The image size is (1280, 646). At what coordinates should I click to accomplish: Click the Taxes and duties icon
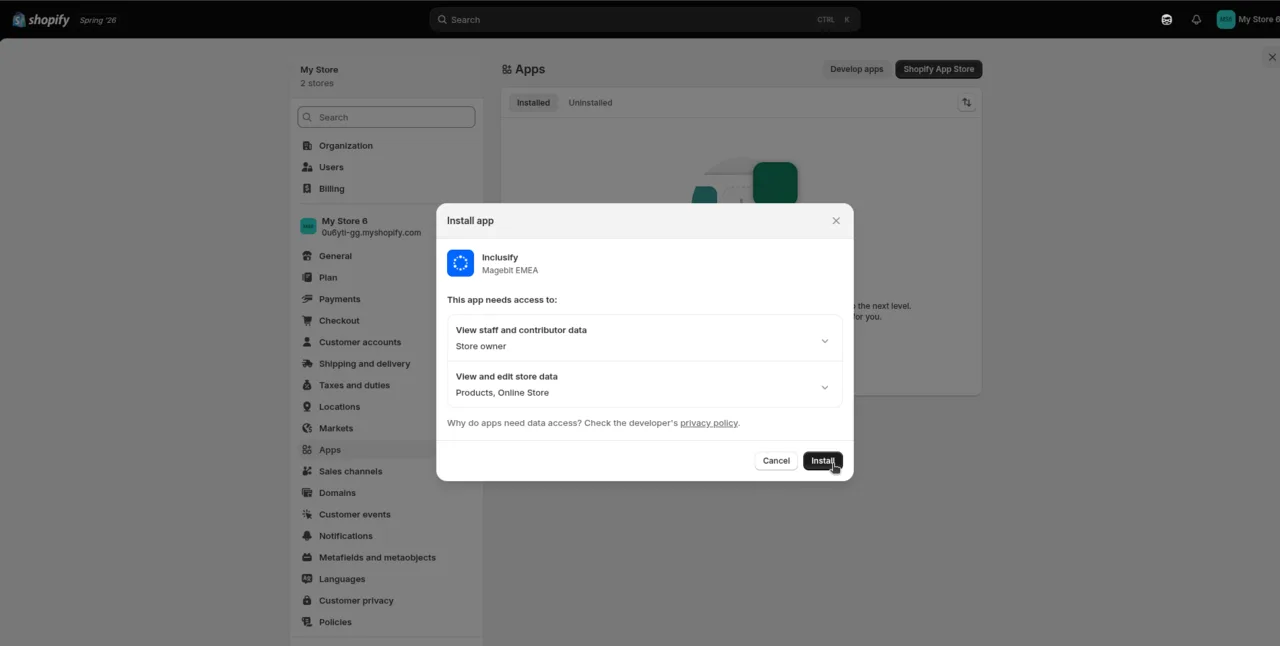click(308, 385)
